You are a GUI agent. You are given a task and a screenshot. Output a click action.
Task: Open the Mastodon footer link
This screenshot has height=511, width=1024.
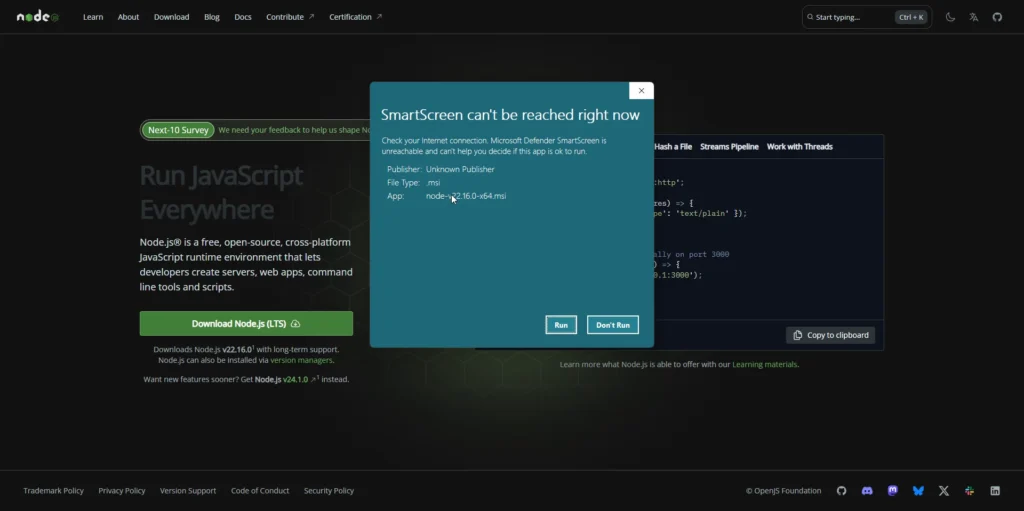pyautogui.click(x=893, y=491)
